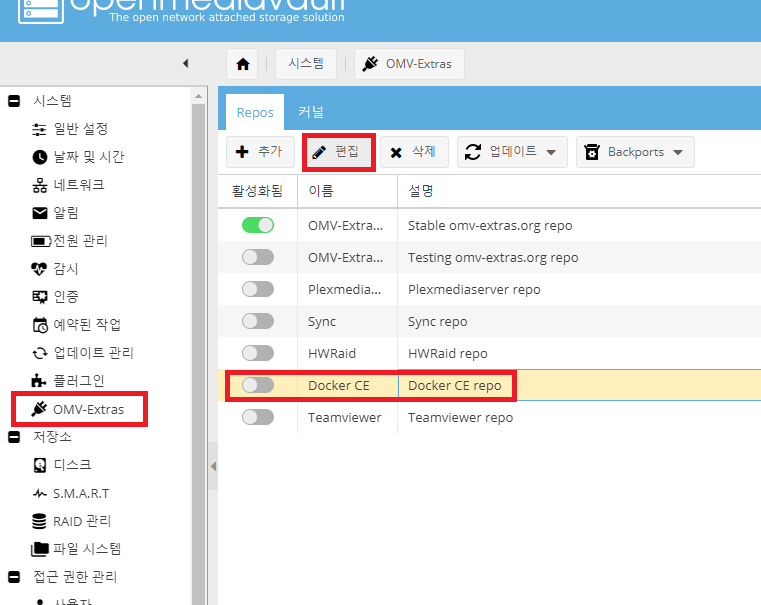761x605 pixels.
Task: Click the sidebar scroll-up arrow
Action: tap(199, 97)
